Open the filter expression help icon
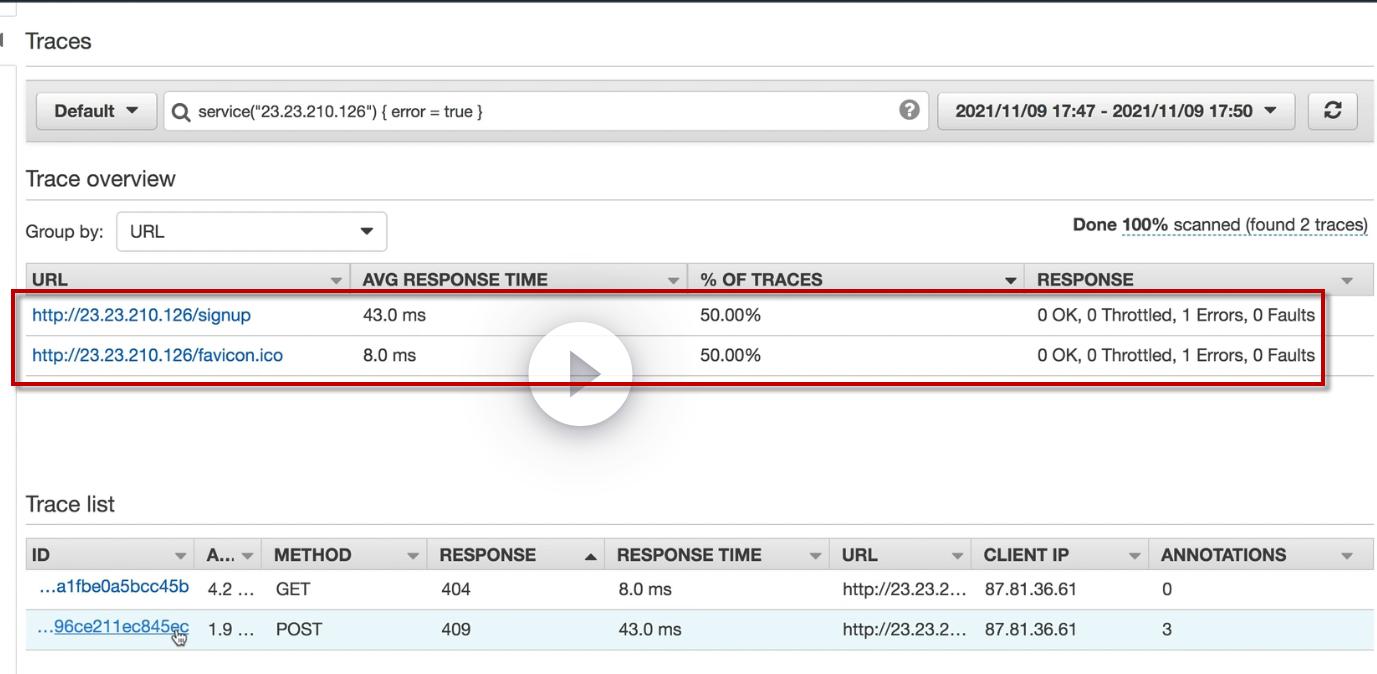Viewport: 1377px width, 674px height. coord(909,110)
